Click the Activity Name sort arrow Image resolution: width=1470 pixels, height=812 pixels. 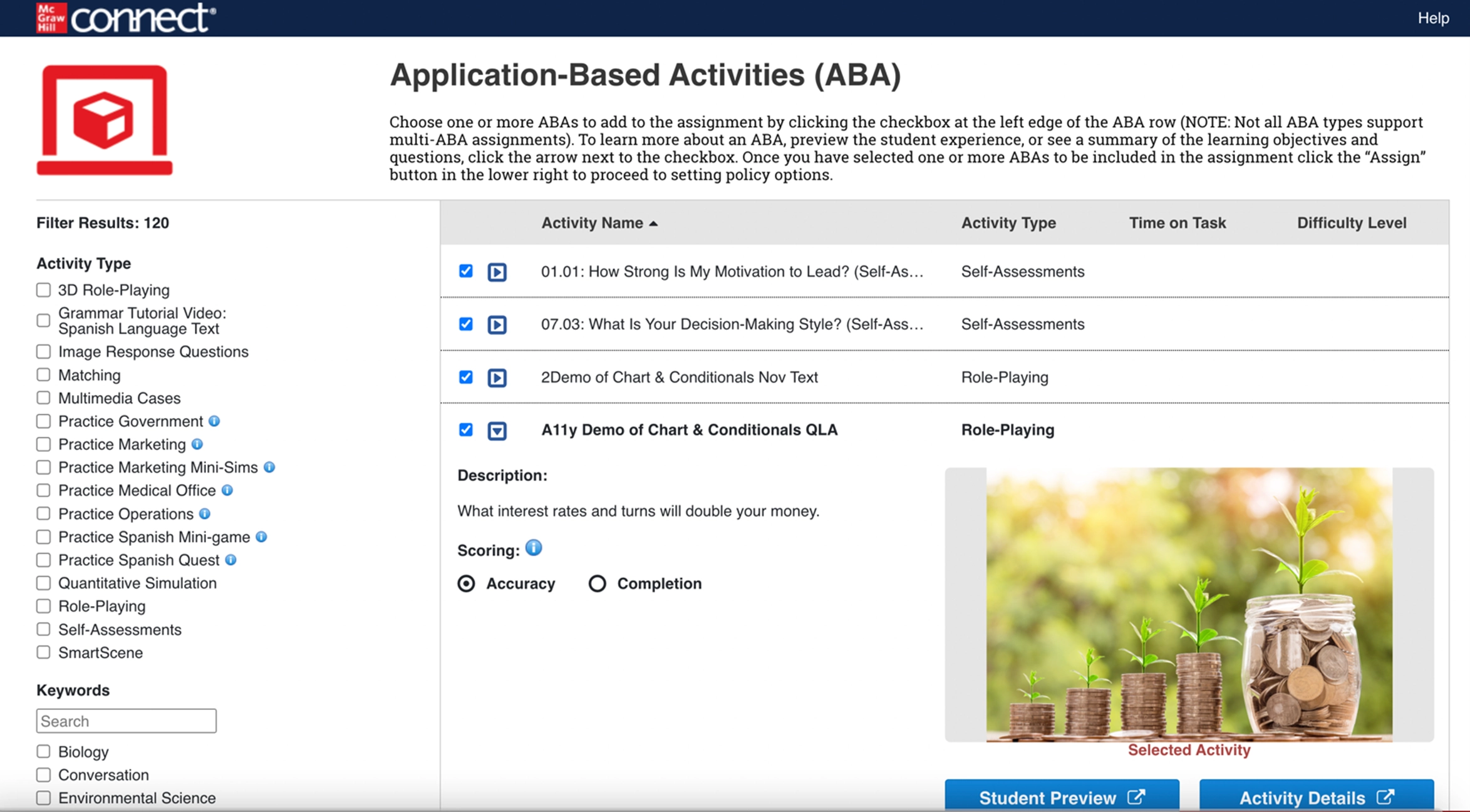point(653,224)
